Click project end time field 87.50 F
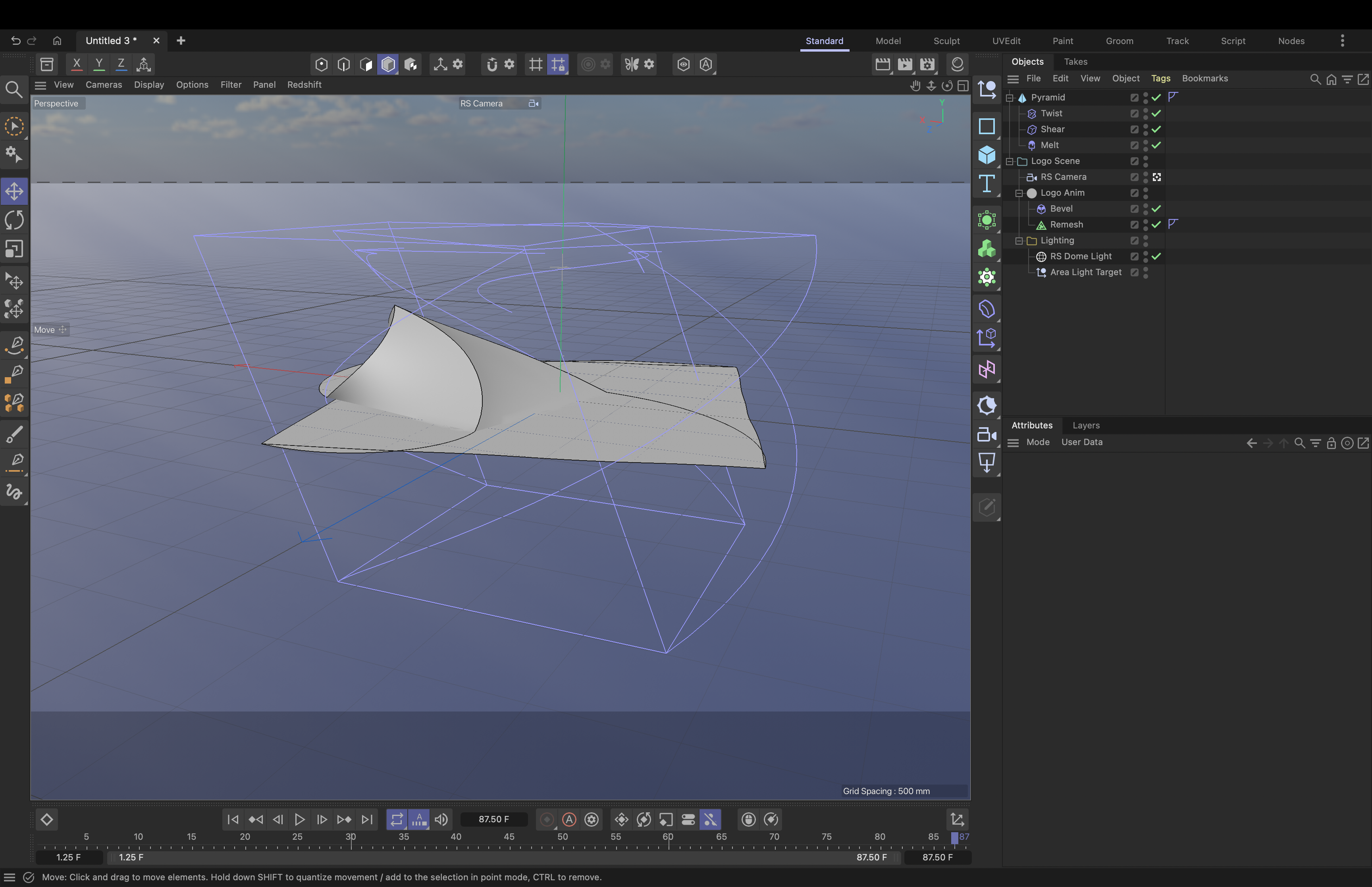This screenshot has height=887, width=1372. point(937,857)
